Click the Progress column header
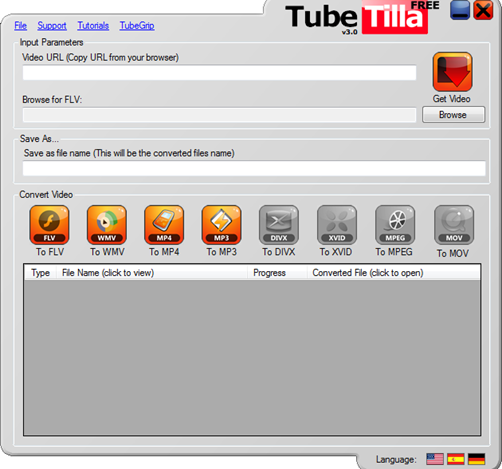The width and height of the screenshot is (502, 469). (277, 273)
